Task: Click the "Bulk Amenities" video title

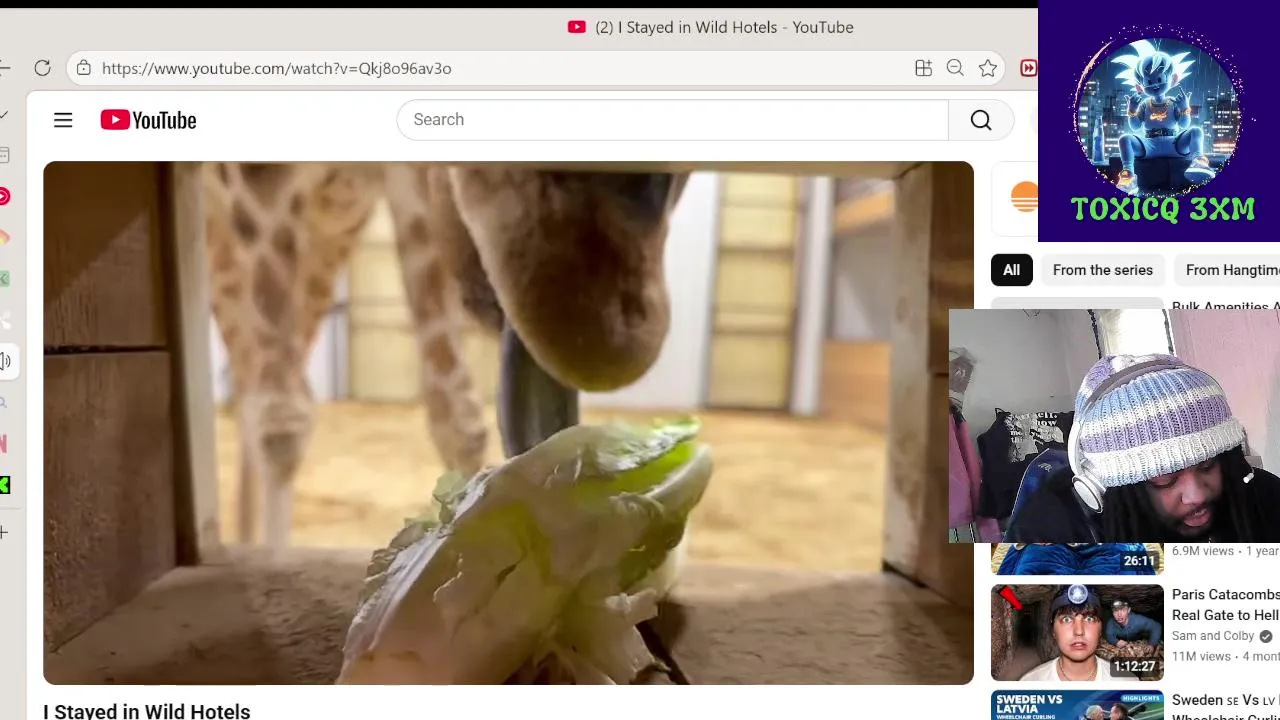Action: point(1226,306)
